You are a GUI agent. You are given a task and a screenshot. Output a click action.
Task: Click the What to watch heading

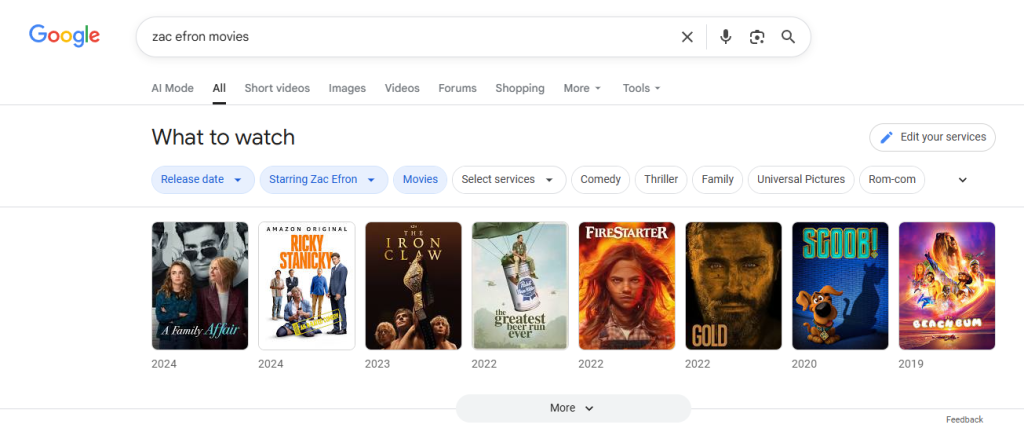pos(223,137)
